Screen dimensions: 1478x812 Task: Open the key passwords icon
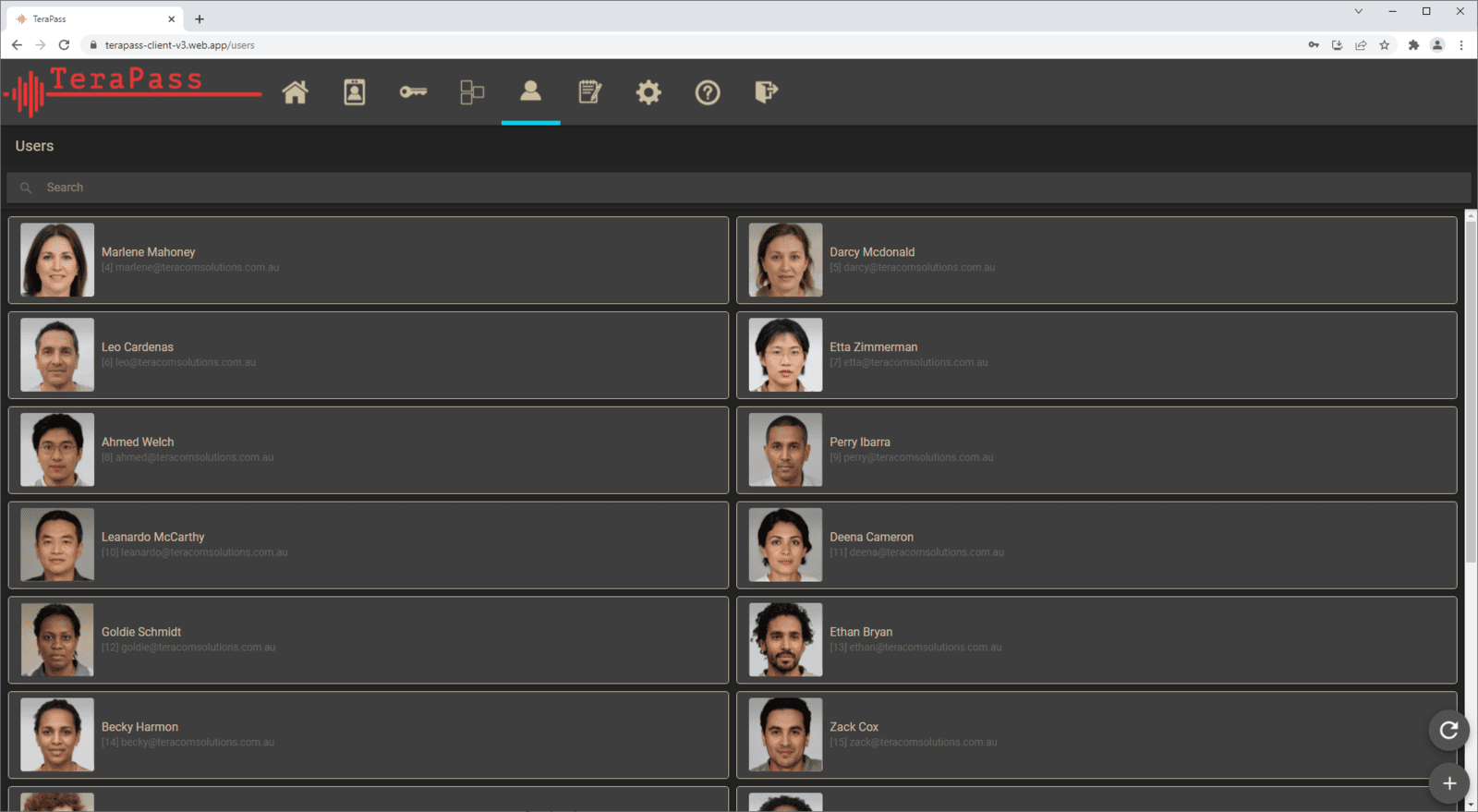tap(413, 91)
